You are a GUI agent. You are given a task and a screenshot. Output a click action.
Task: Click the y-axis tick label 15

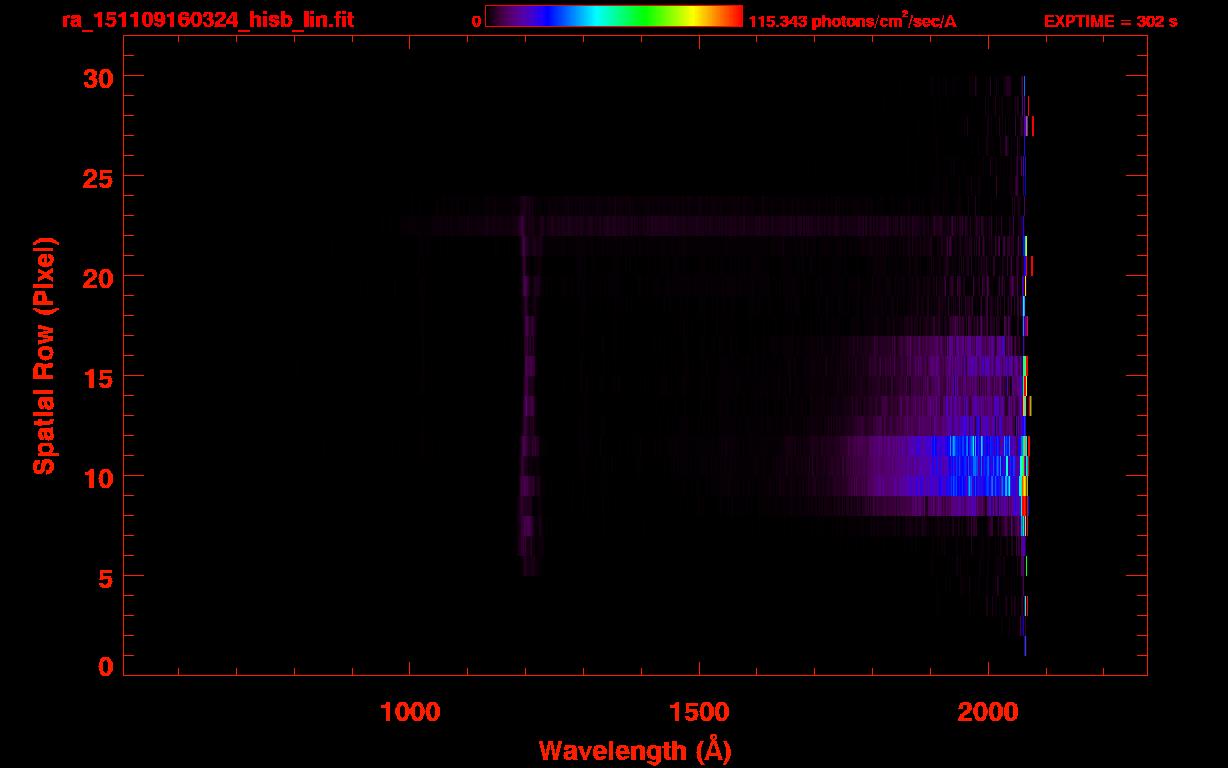point(99,377)
